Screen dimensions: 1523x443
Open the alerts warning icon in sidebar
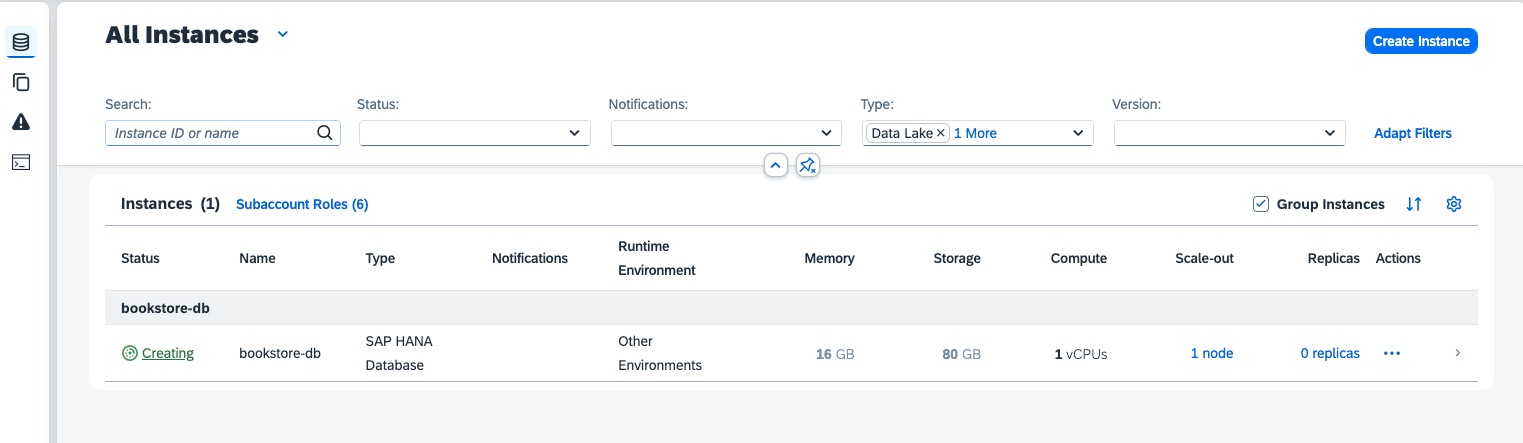pyautogui.click(x=21, y=122)
